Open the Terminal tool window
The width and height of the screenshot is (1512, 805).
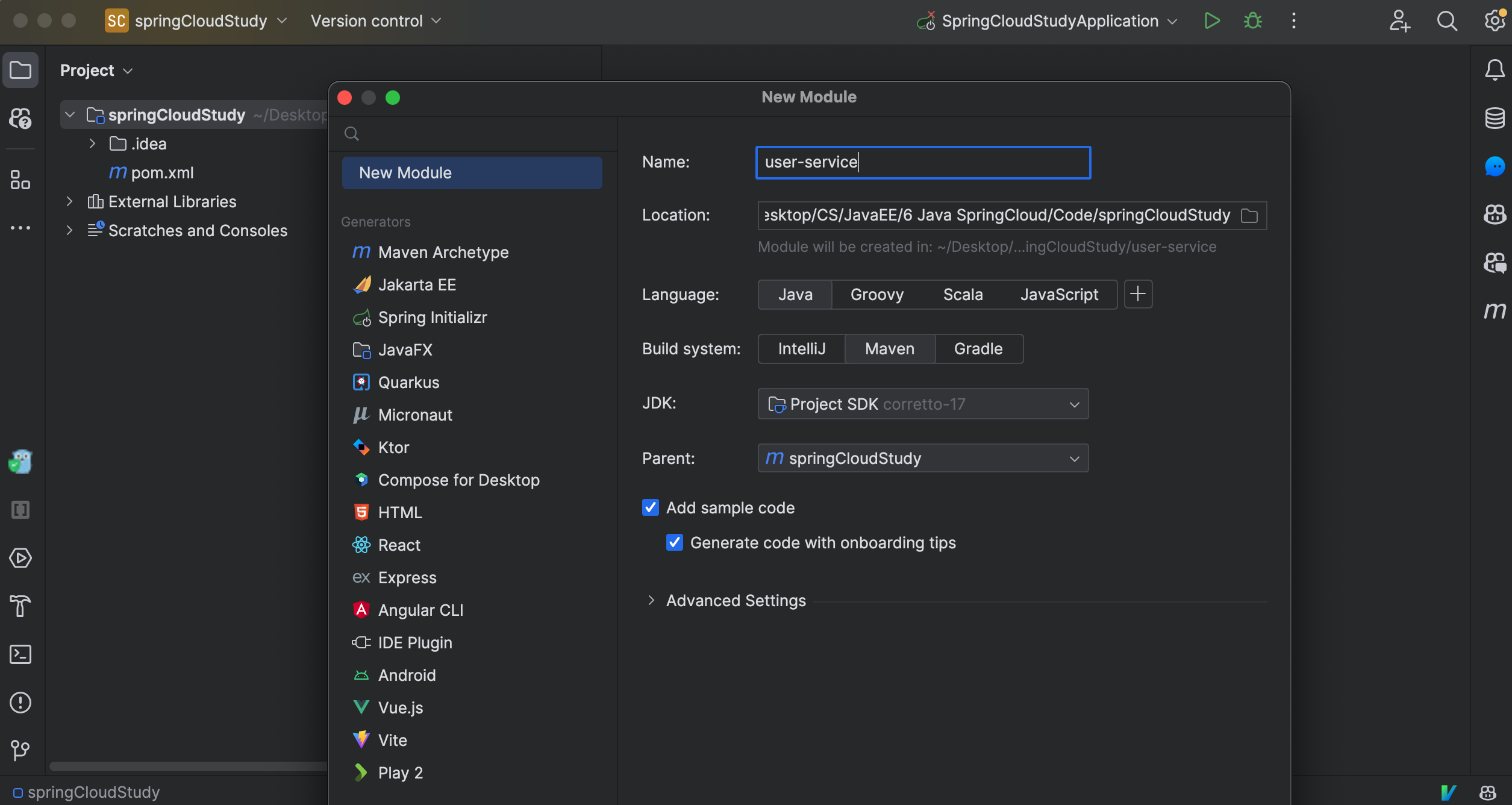pos(20,654)
